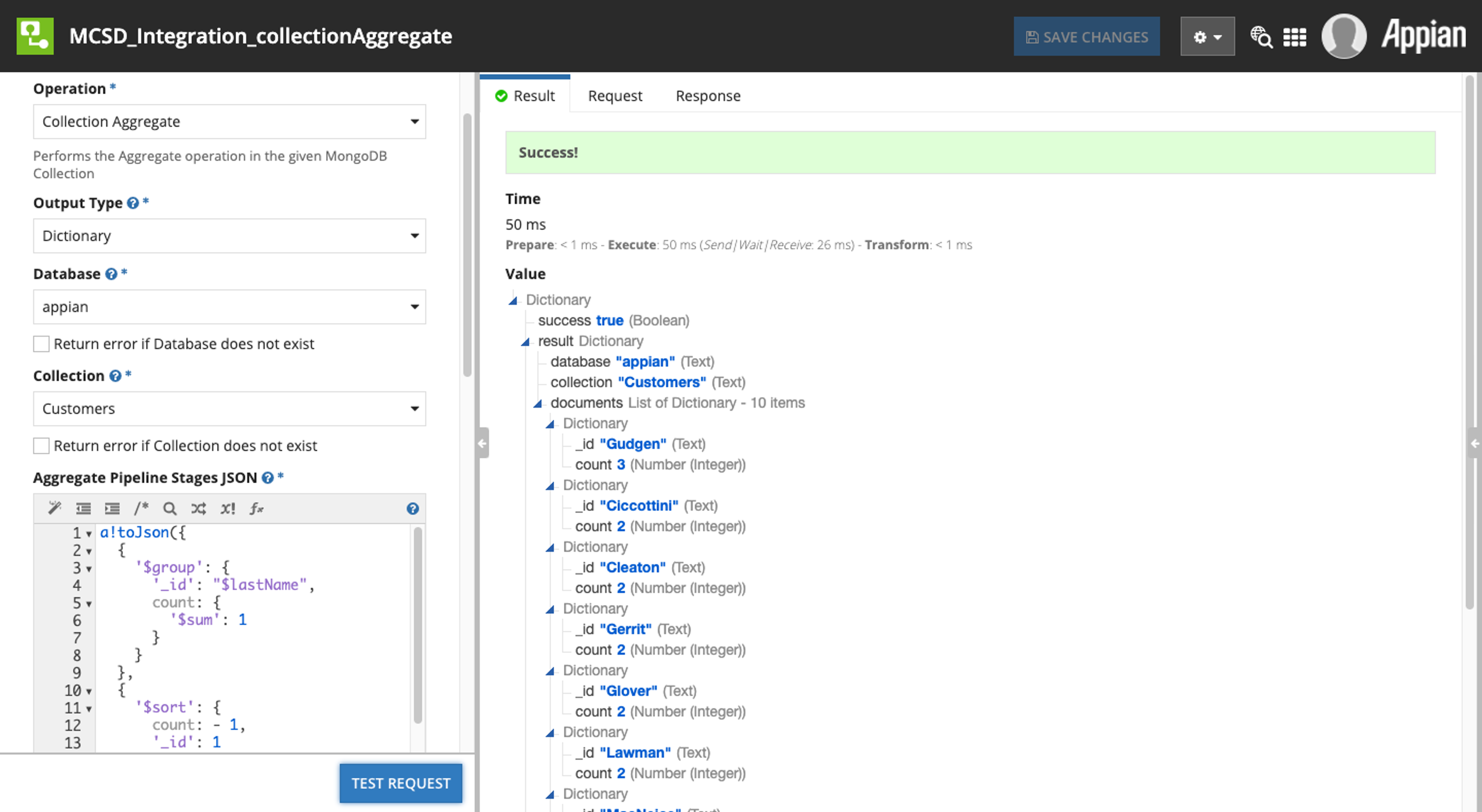The image size is (1482, 812).
Task: Switch to the Response tab
Action: (x=708, y=96)
